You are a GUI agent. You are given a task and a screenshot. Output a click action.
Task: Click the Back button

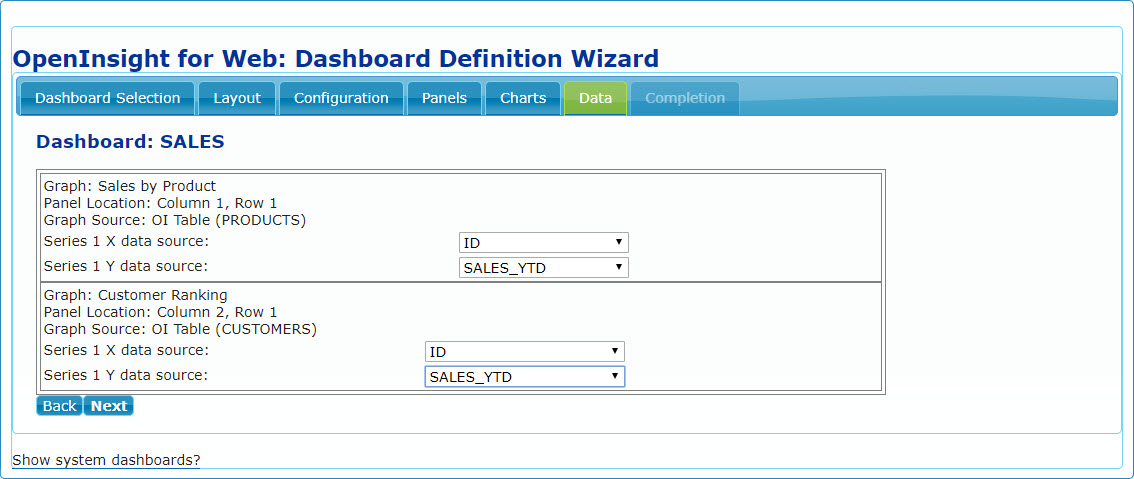coord(59,406)
